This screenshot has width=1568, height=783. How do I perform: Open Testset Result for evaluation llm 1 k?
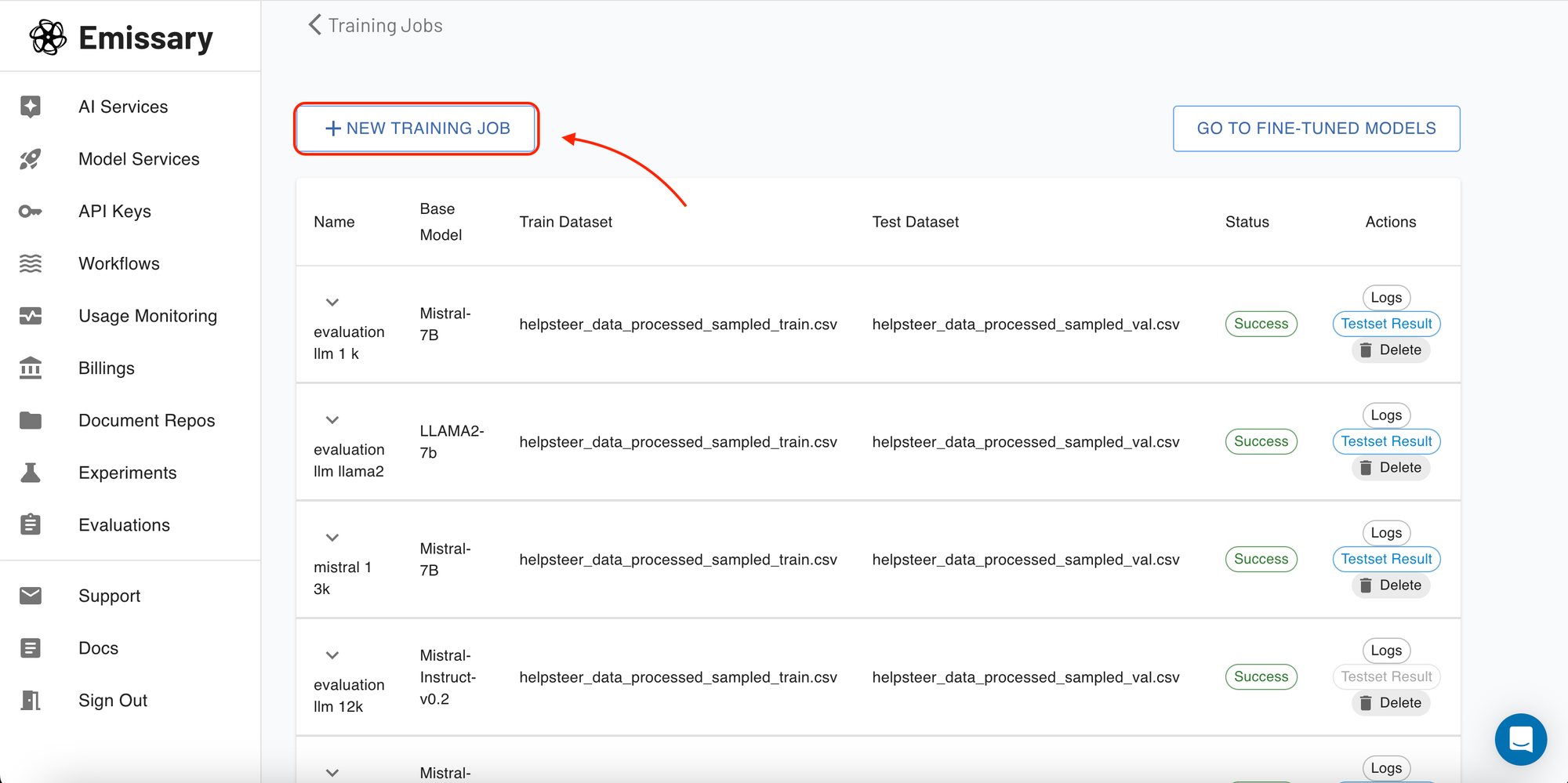tap(1386, 324)
